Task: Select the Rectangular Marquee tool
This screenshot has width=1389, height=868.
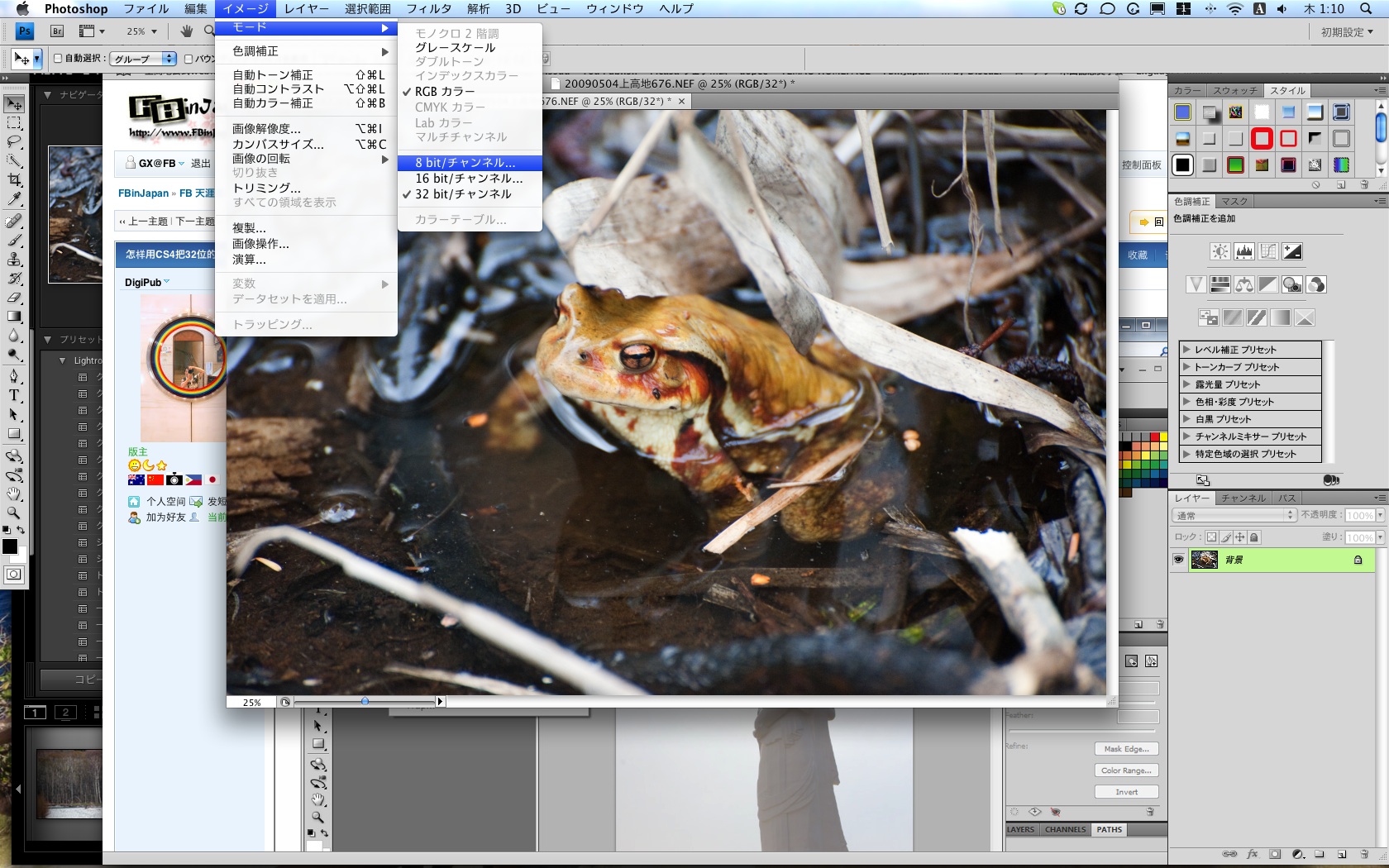Action: pyautogui.click(x=14, y=123)
